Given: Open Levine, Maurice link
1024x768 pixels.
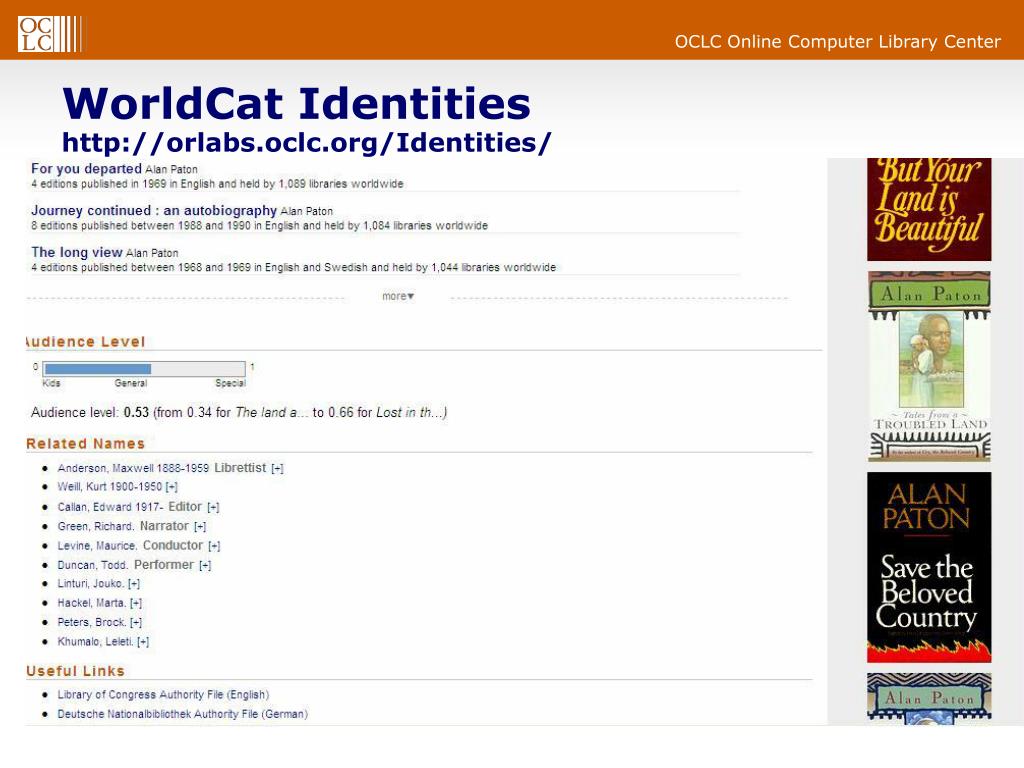Looking at the screenshot, I should pyautogui.click(x=97, y=545).
